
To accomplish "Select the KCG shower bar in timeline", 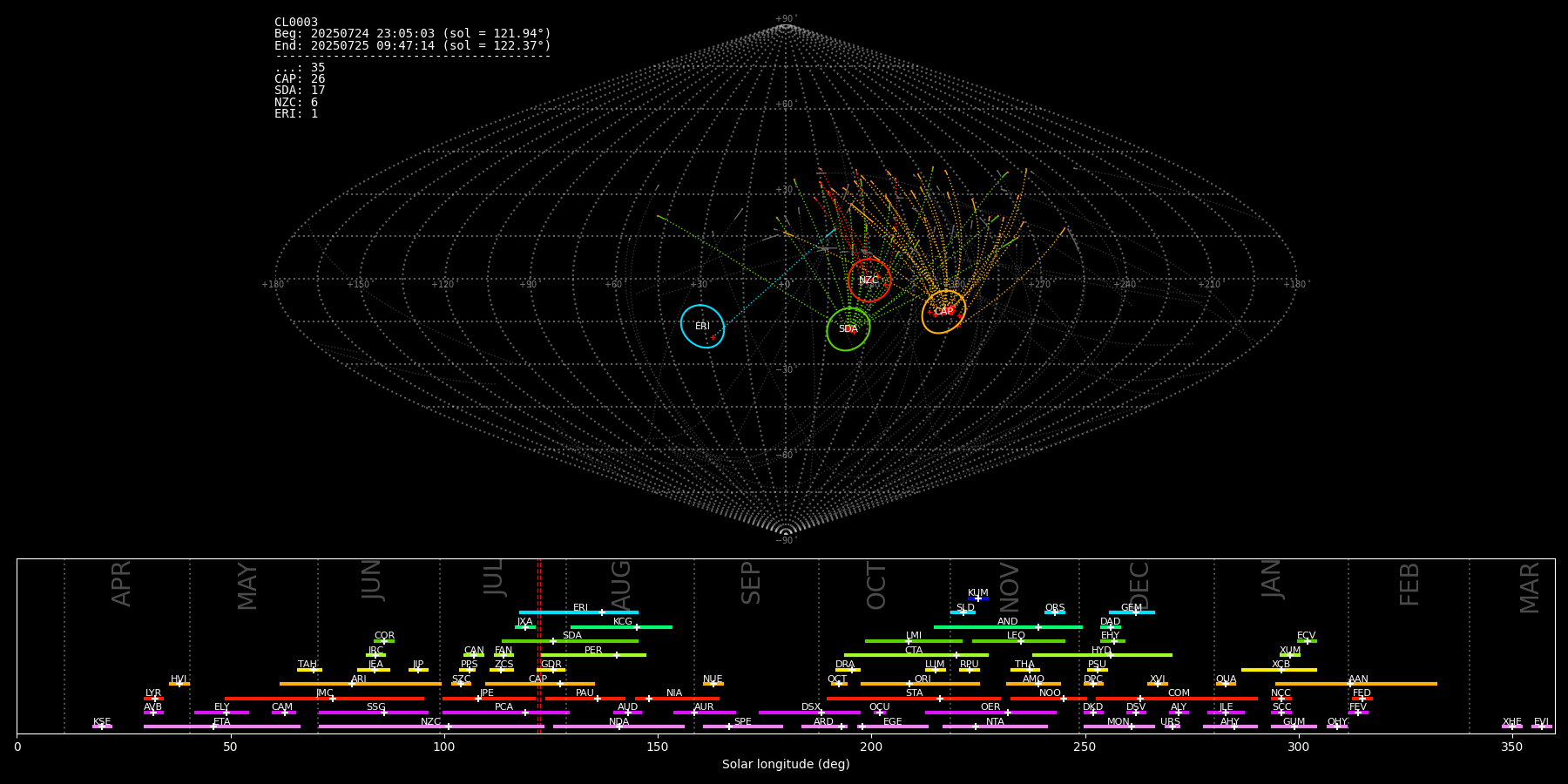I will point(622,626).
